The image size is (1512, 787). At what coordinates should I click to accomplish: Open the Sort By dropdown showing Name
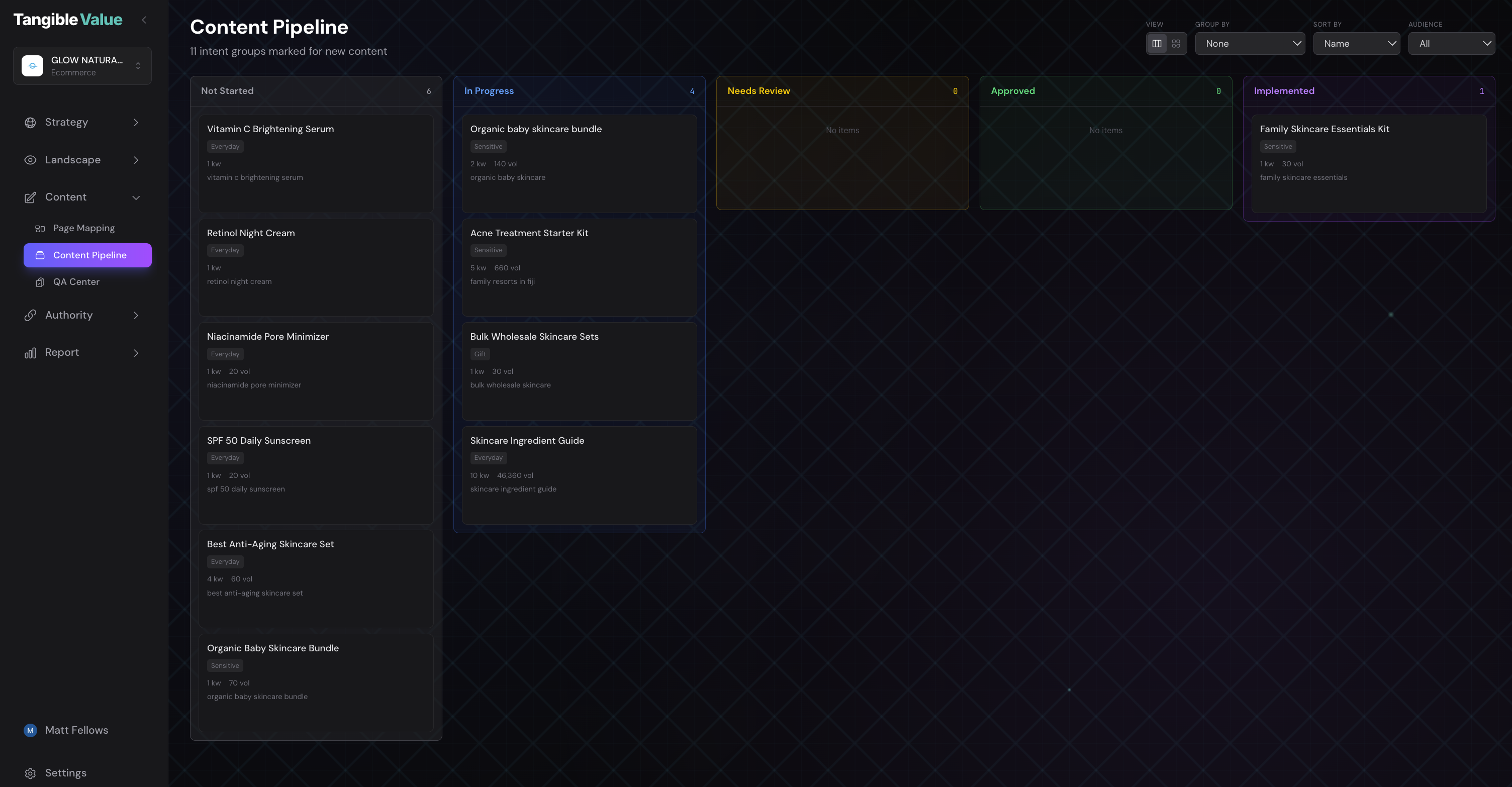(1357, 43)
